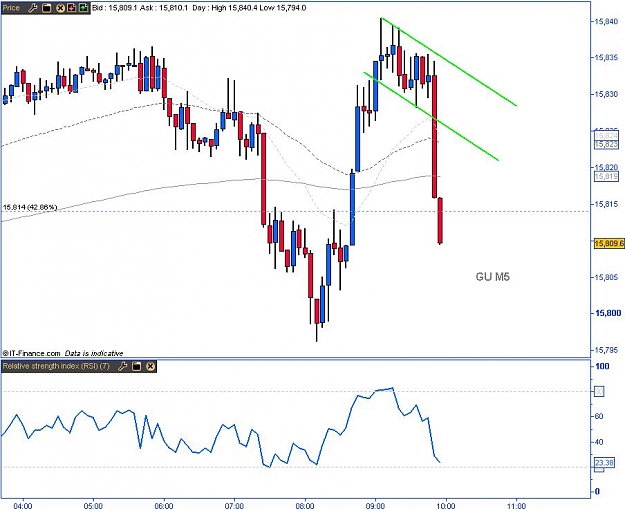The height and width of the screenshot is (511, 625).
Task: Open RSI indicator wrench settings
Action: (x=122, y=366)
